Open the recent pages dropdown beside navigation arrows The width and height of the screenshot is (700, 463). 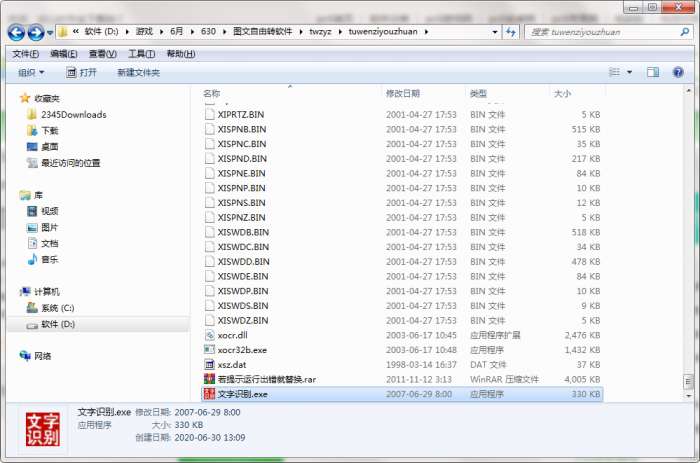tap(50, 33)
